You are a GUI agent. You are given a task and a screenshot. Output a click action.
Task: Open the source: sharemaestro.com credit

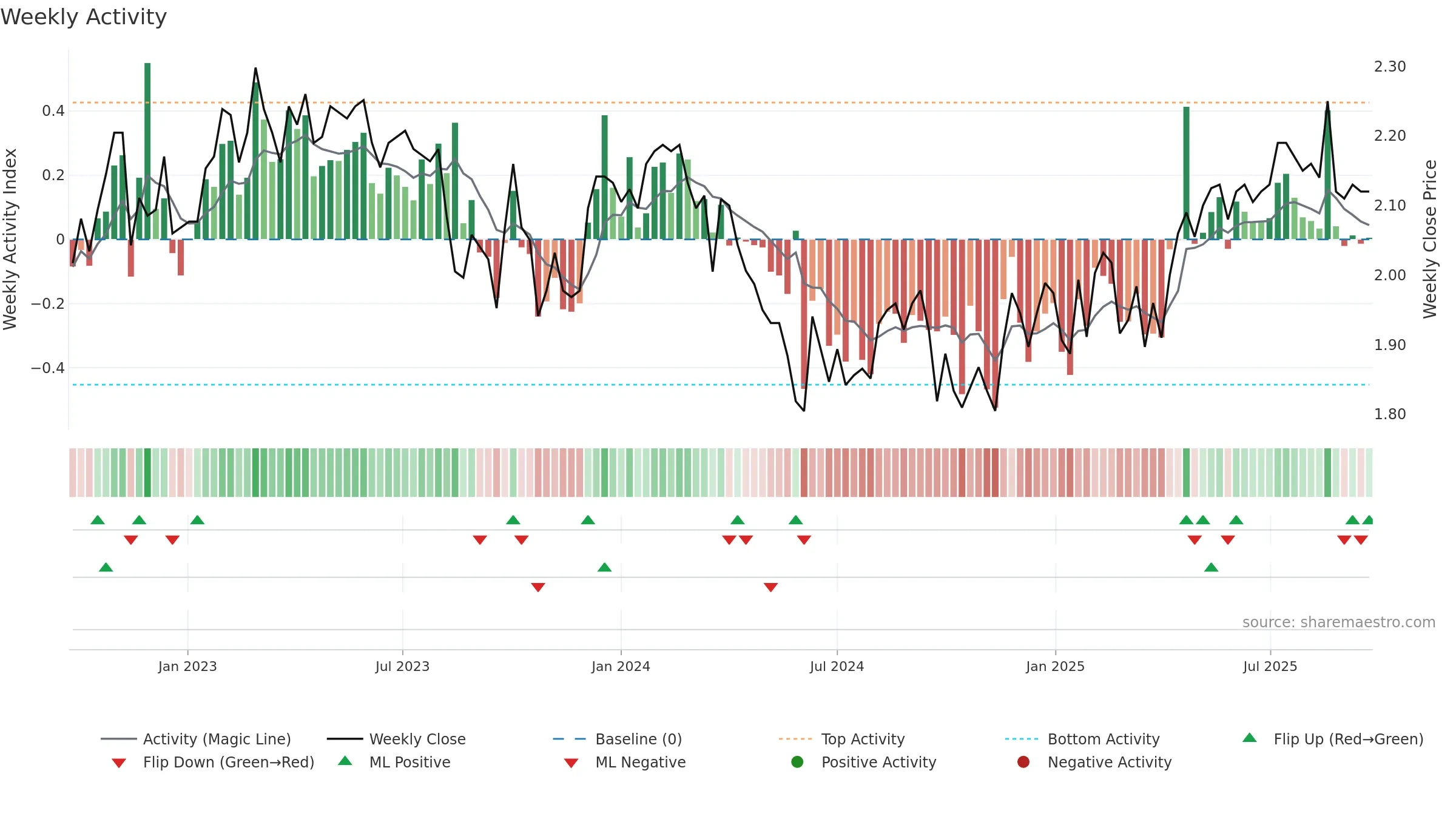coord(1339,622)
